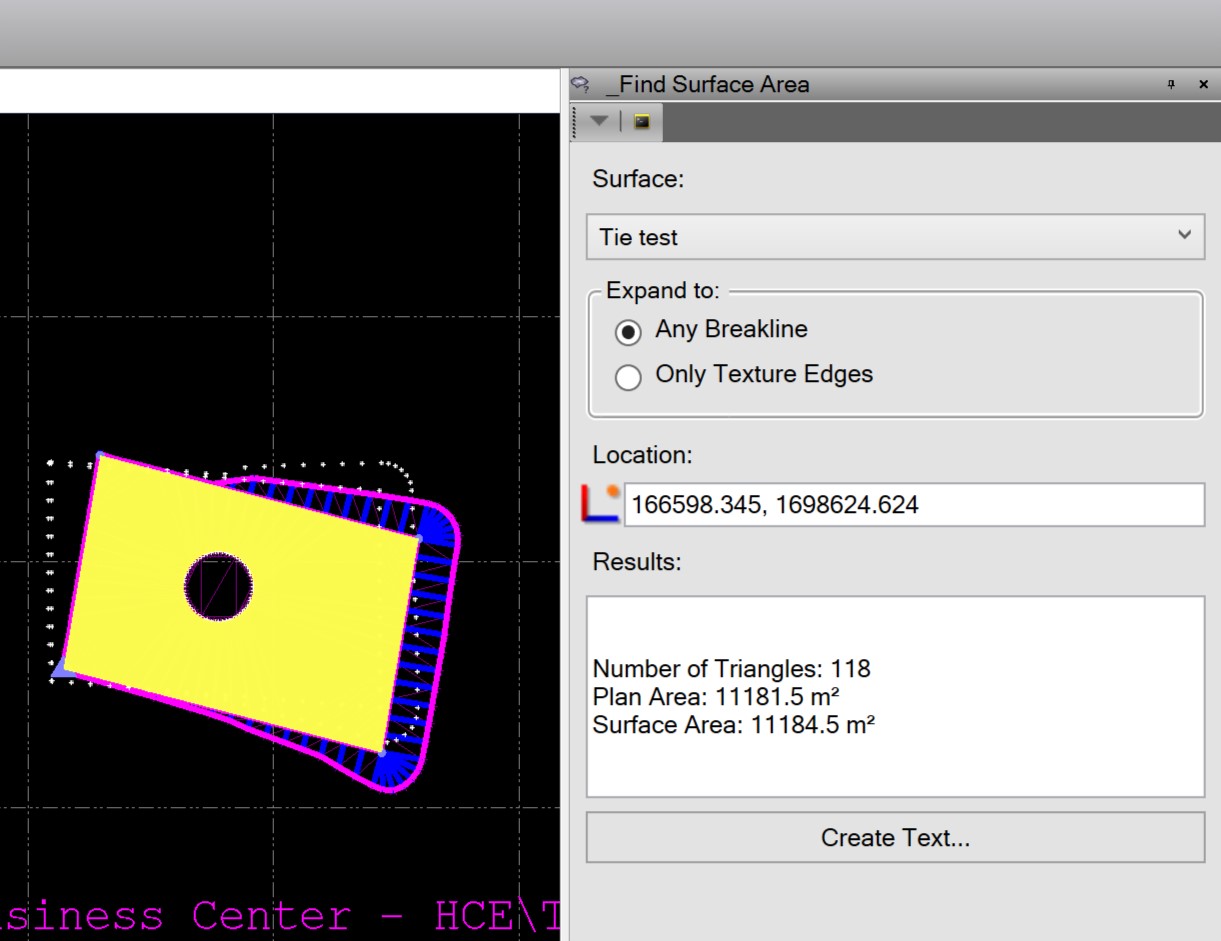Pin the Find Surface Area panel

coord(1172,85)
